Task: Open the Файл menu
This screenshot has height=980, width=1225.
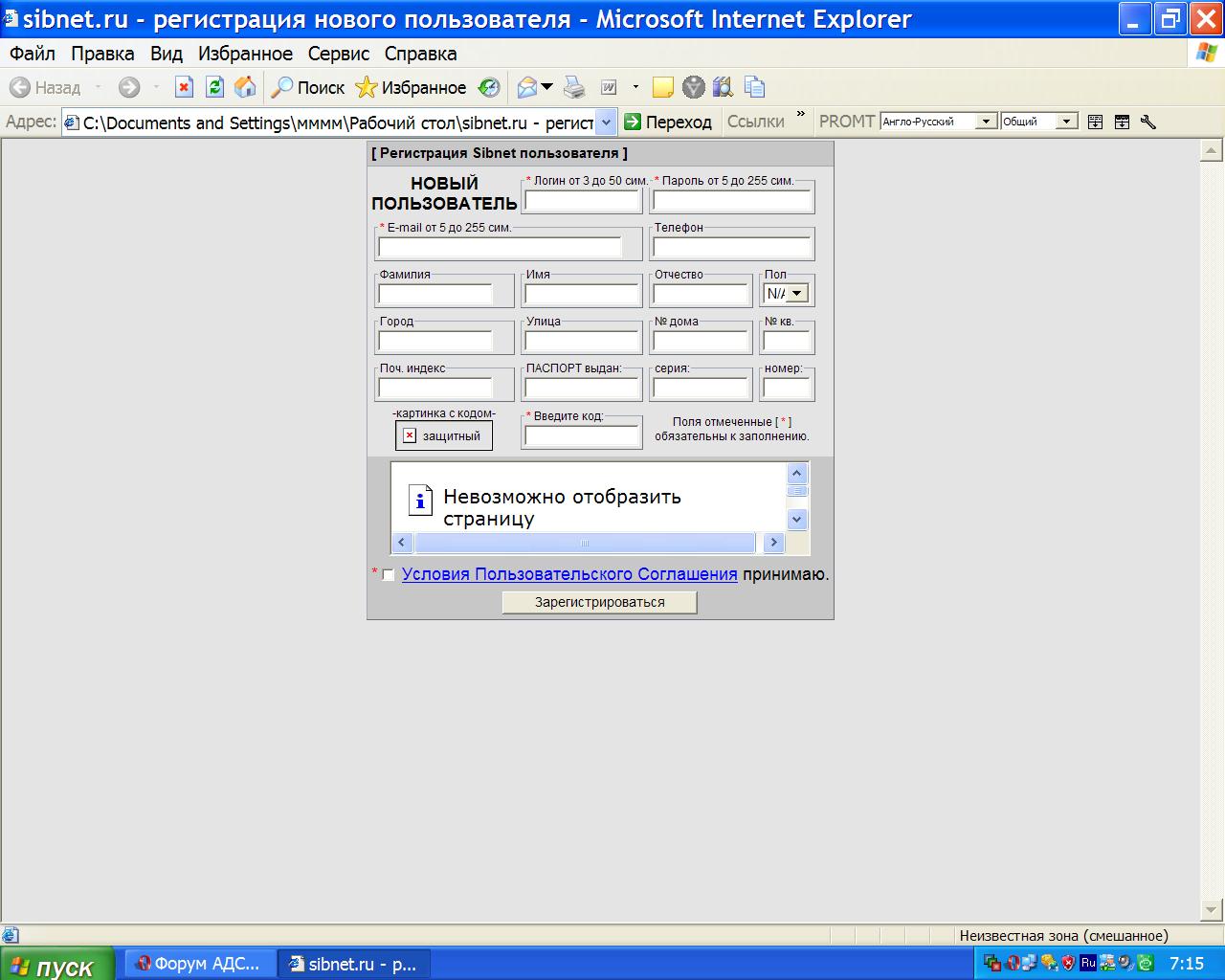Action: (x=33, y=54)
